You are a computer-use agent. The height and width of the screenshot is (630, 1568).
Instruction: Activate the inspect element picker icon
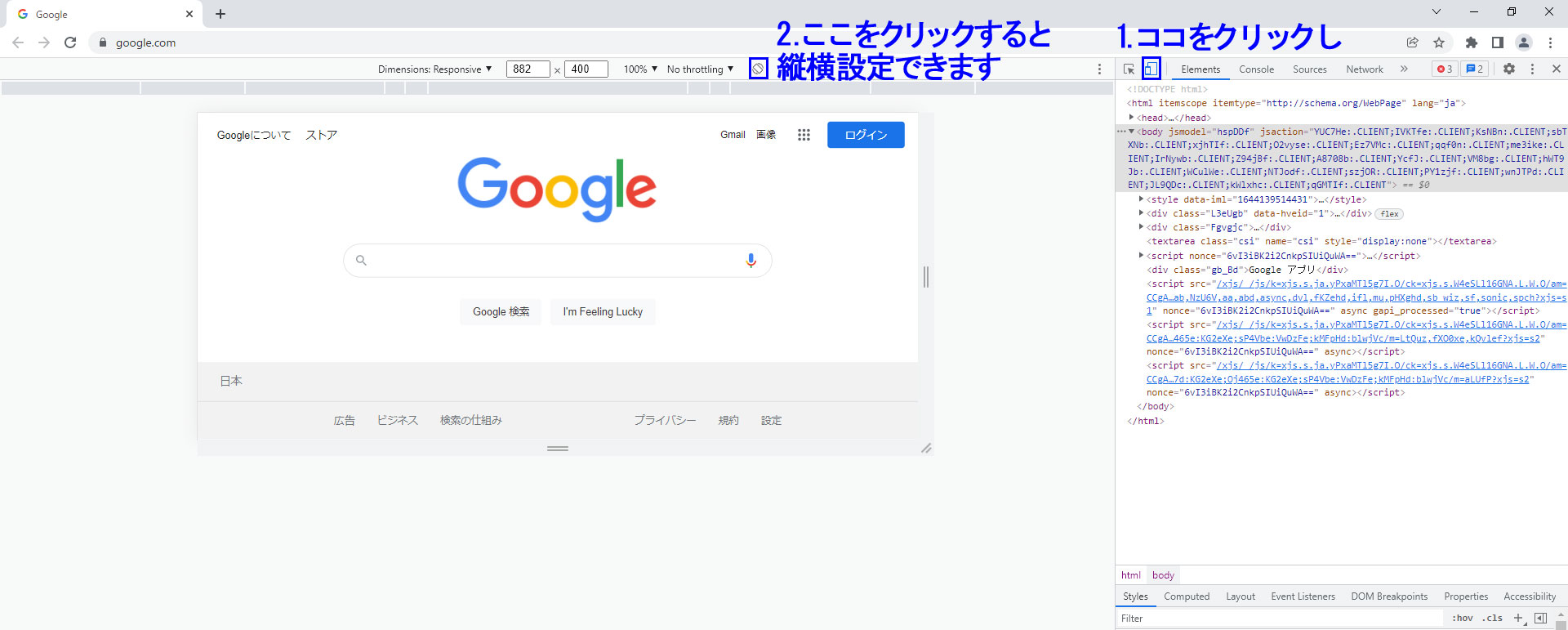click(x=1129, y=69)
